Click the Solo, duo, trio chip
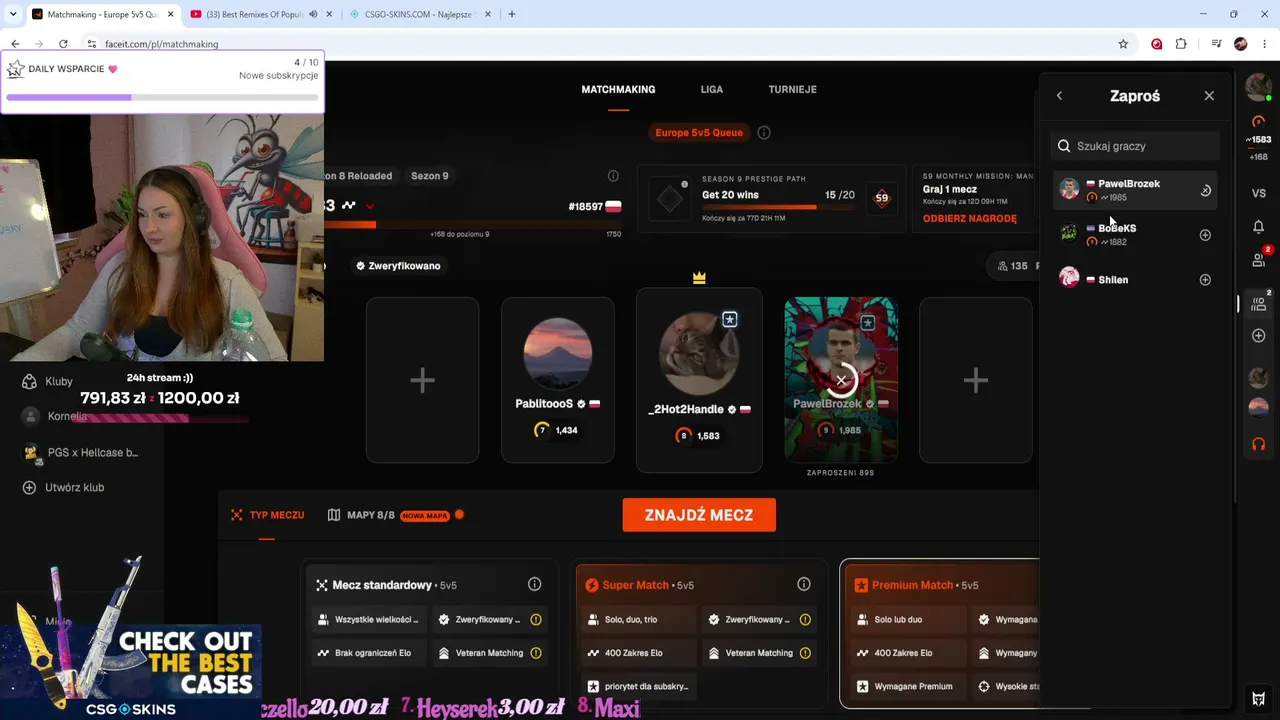 [640, 620]
